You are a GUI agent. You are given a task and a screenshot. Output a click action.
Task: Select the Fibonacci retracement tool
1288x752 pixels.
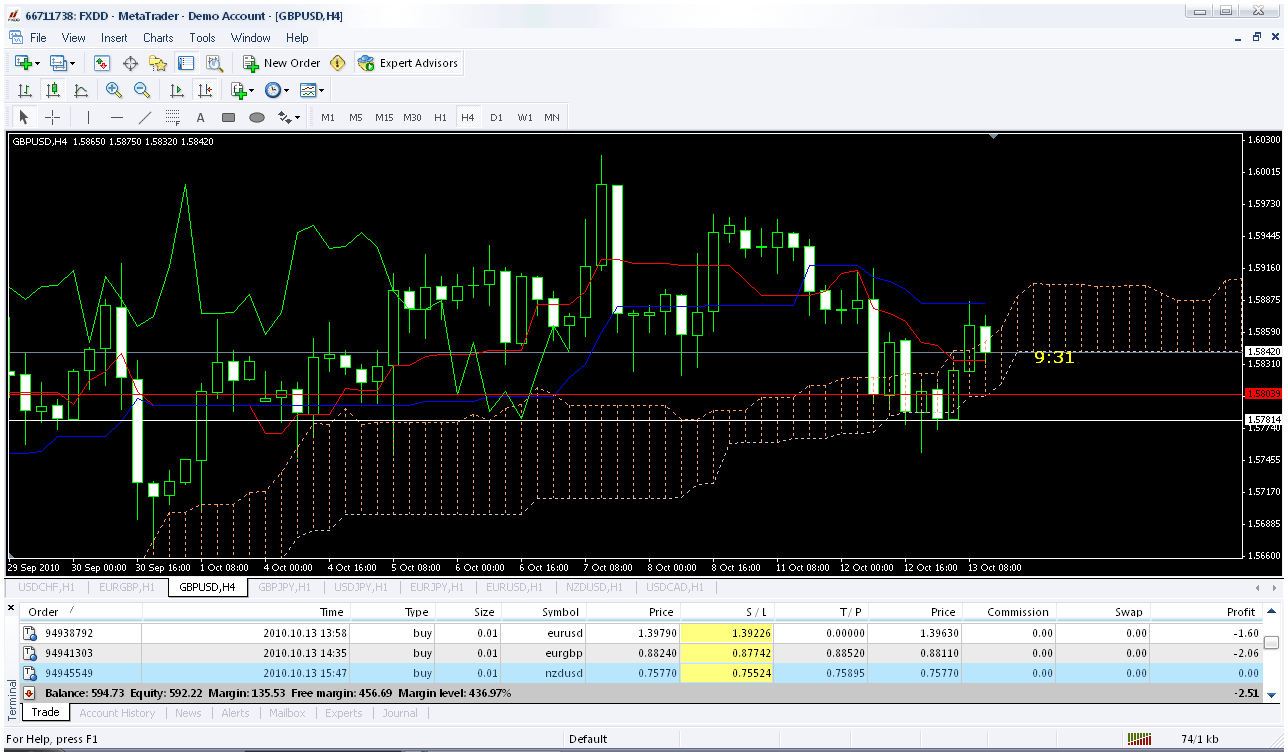coord(172,117)
